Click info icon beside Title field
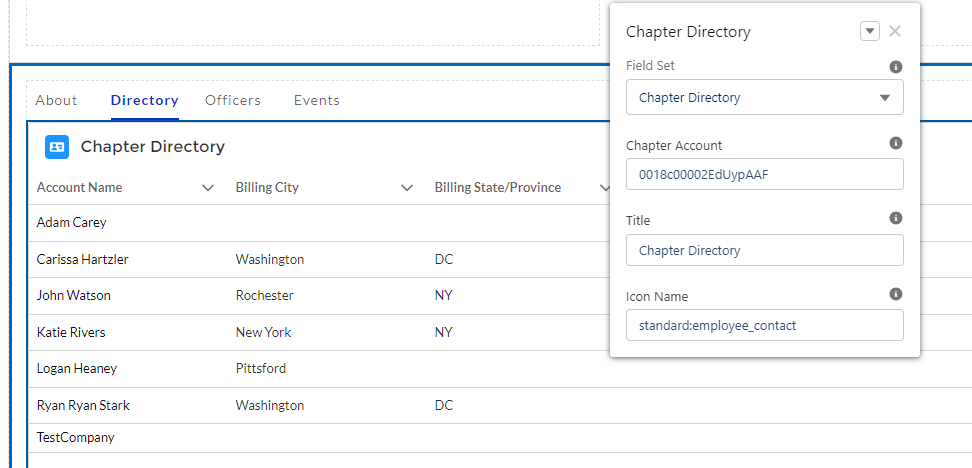This screenshot has height=468, width=972. click(896, 218)
